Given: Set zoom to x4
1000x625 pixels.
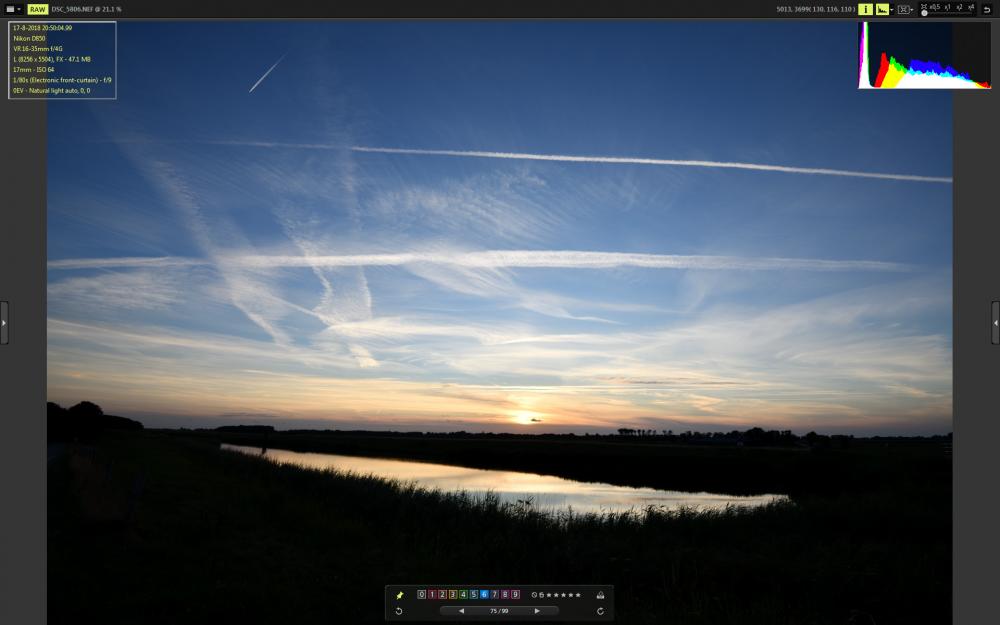Looking at the screenshot, I should [971, 7].
